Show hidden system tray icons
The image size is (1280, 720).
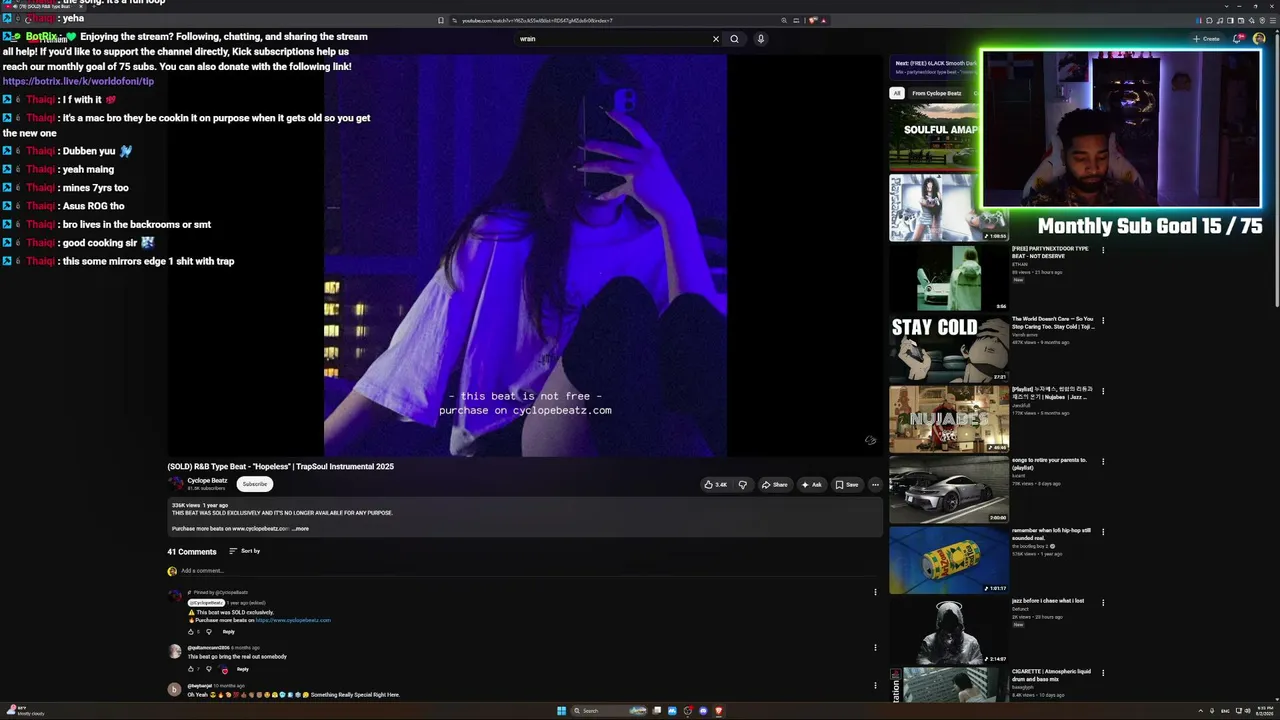pos(1202,711)
